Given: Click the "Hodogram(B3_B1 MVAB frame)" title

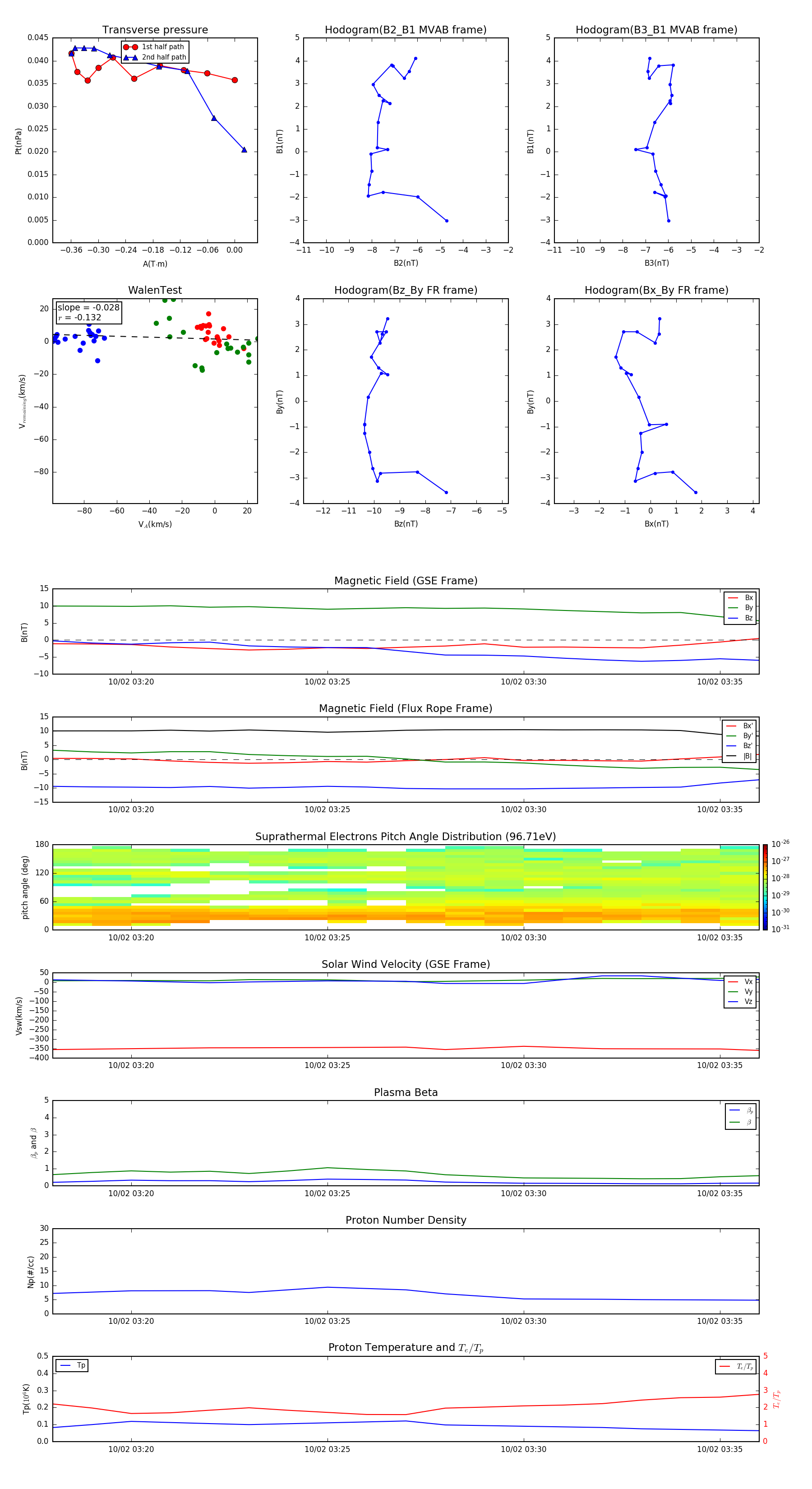Looking at the screenshot, I should click(x=656, y=30).
